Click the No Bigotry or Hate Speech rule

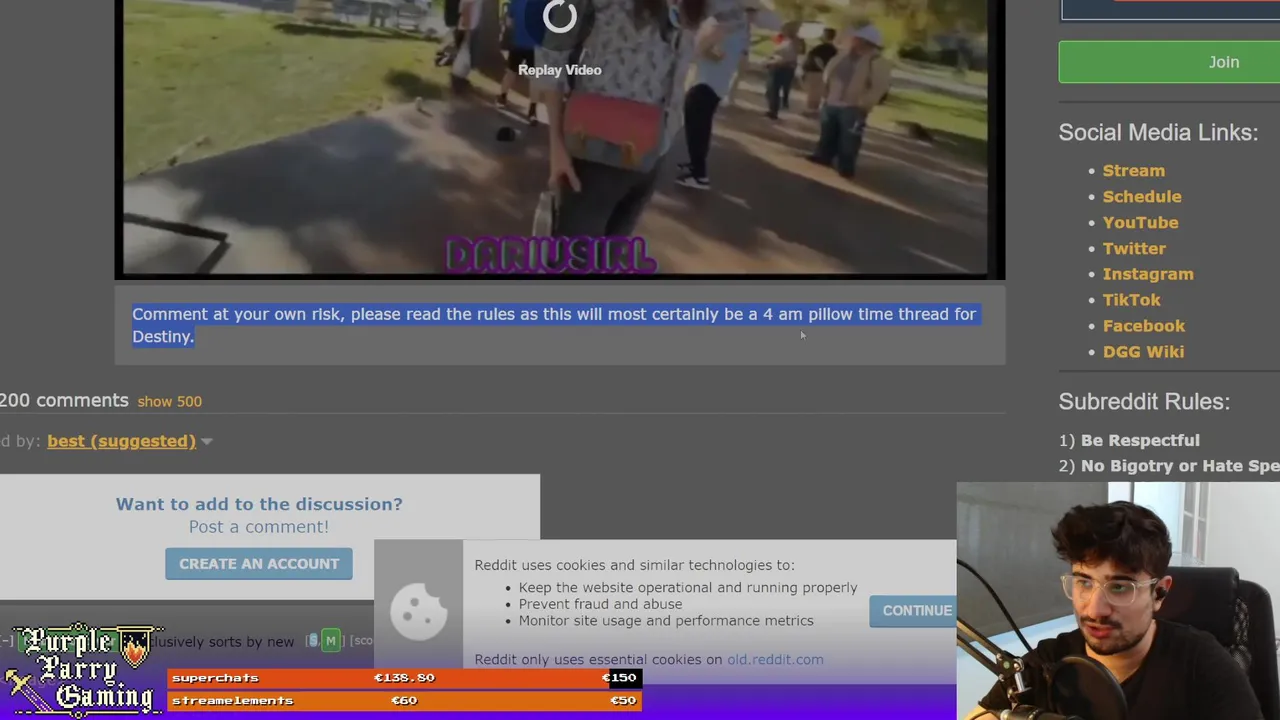[x=1180, y=466]
